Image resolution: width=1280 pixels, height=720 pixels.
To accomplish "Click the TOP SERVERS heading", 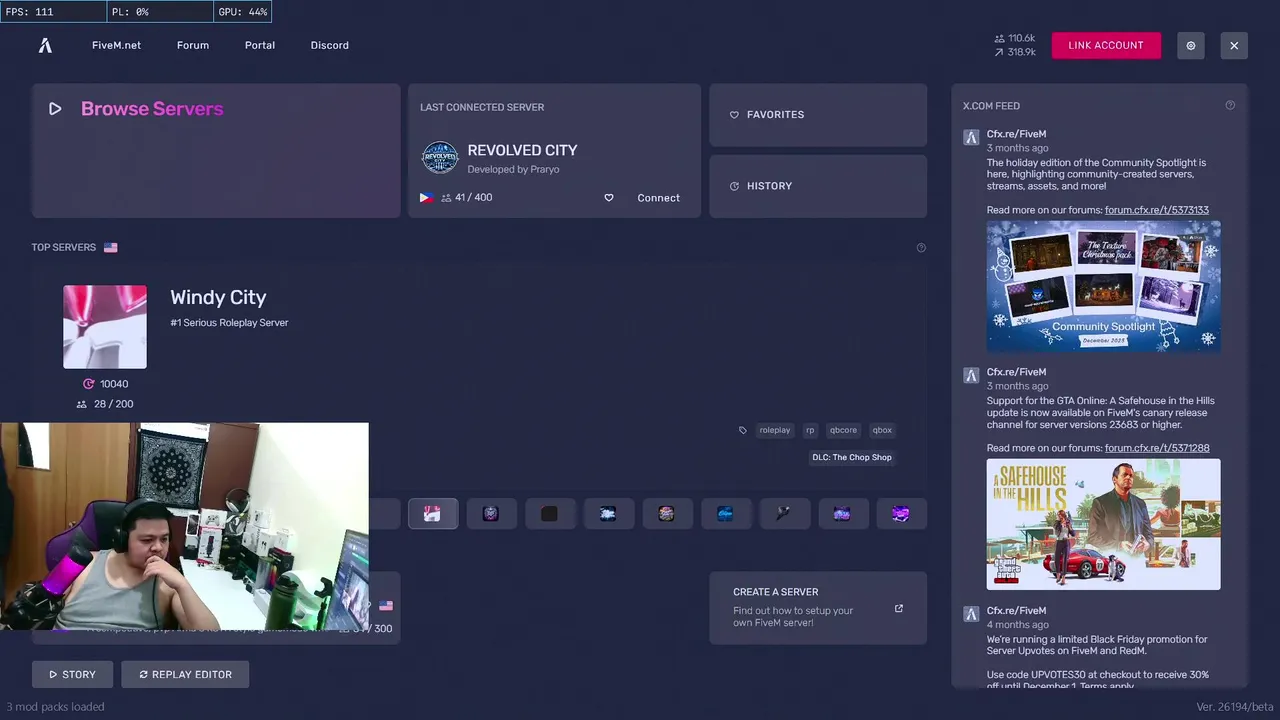I will pyautogui.click(x=64, y=247).
